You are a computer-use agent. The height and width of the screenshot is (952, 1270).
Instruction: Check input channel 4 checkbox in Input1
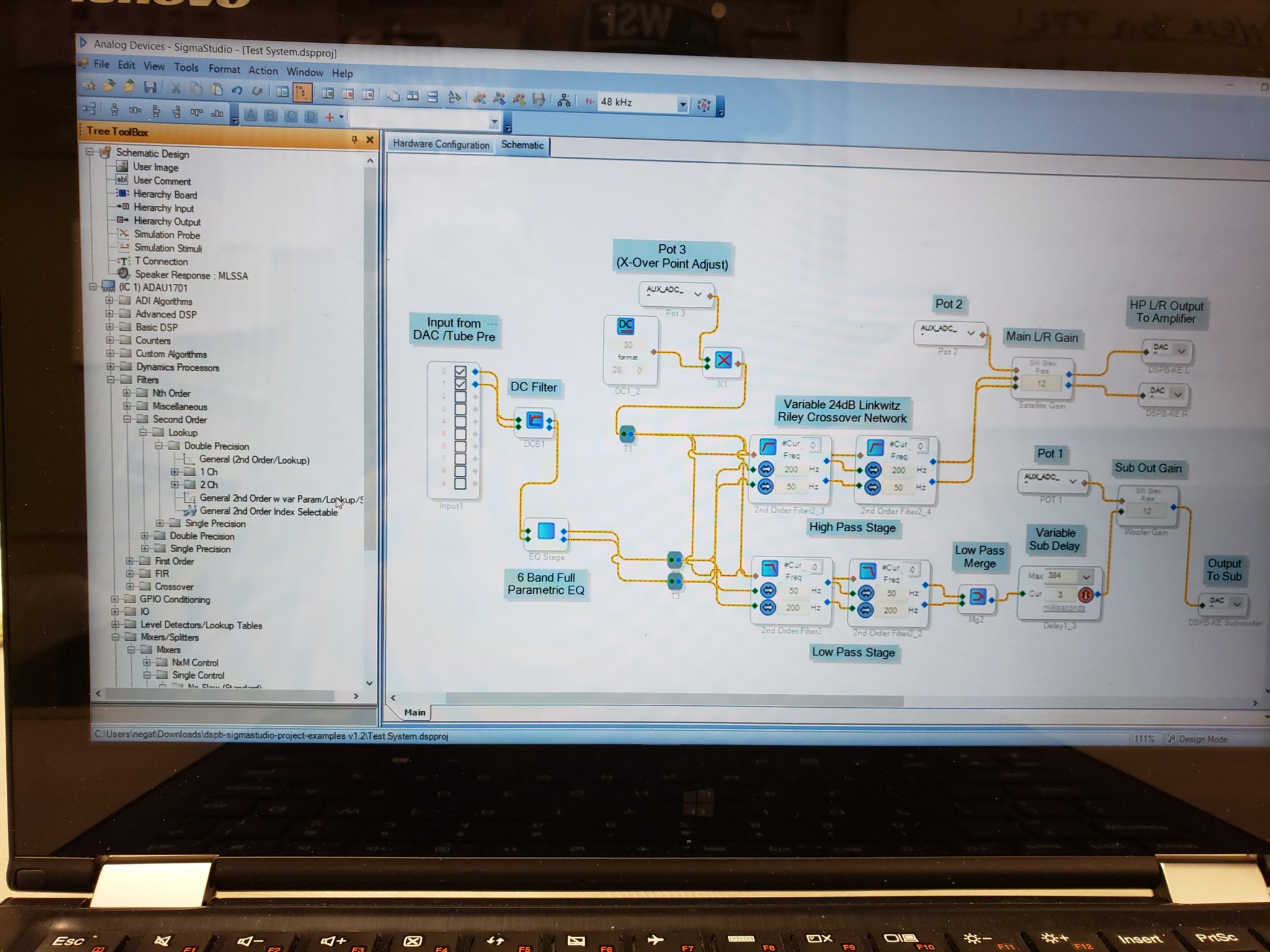click(x=460, y=421)
